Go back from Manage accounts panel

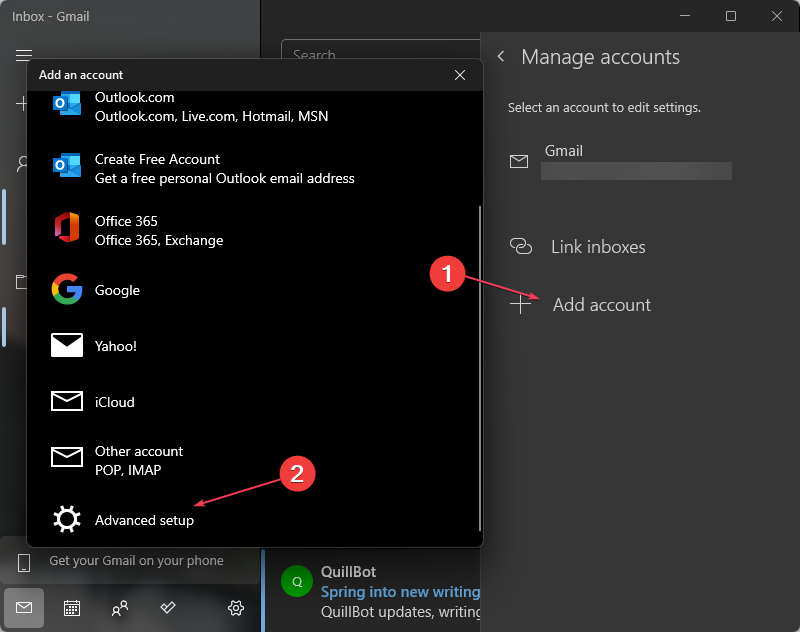click(x=501, y=57)
